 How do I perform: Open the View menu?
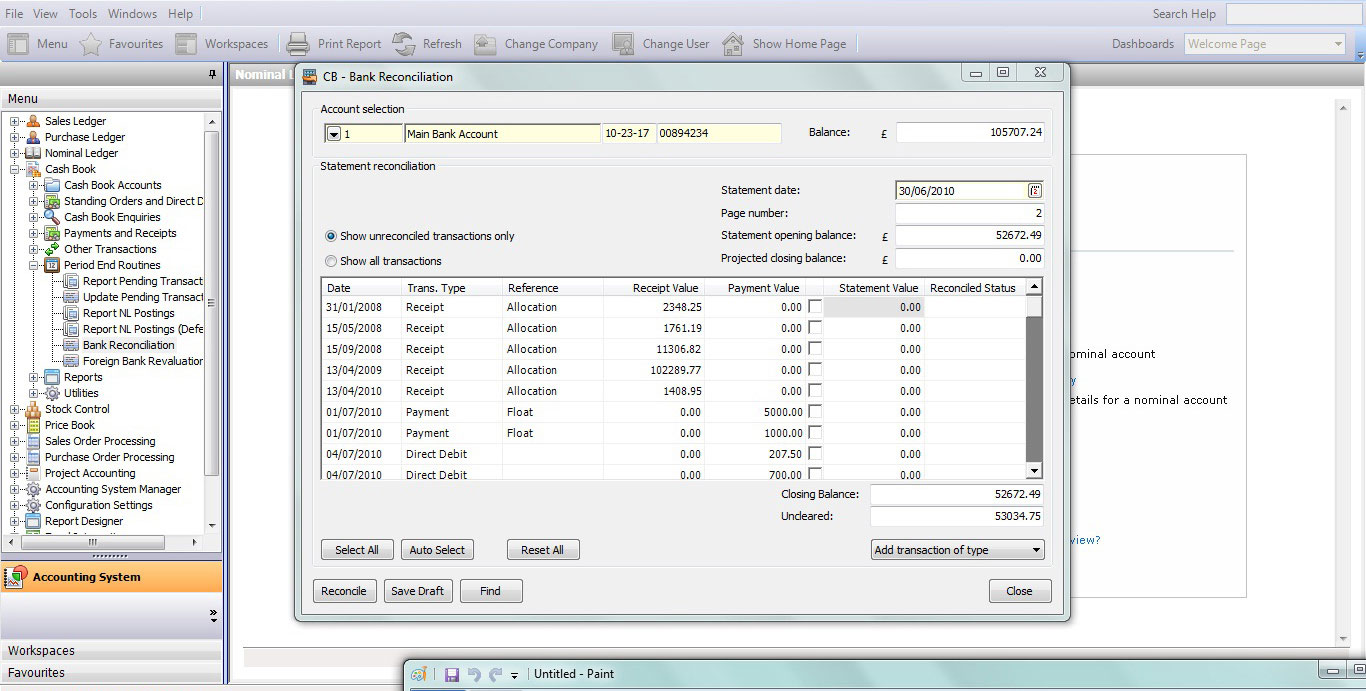click(45, 14)
